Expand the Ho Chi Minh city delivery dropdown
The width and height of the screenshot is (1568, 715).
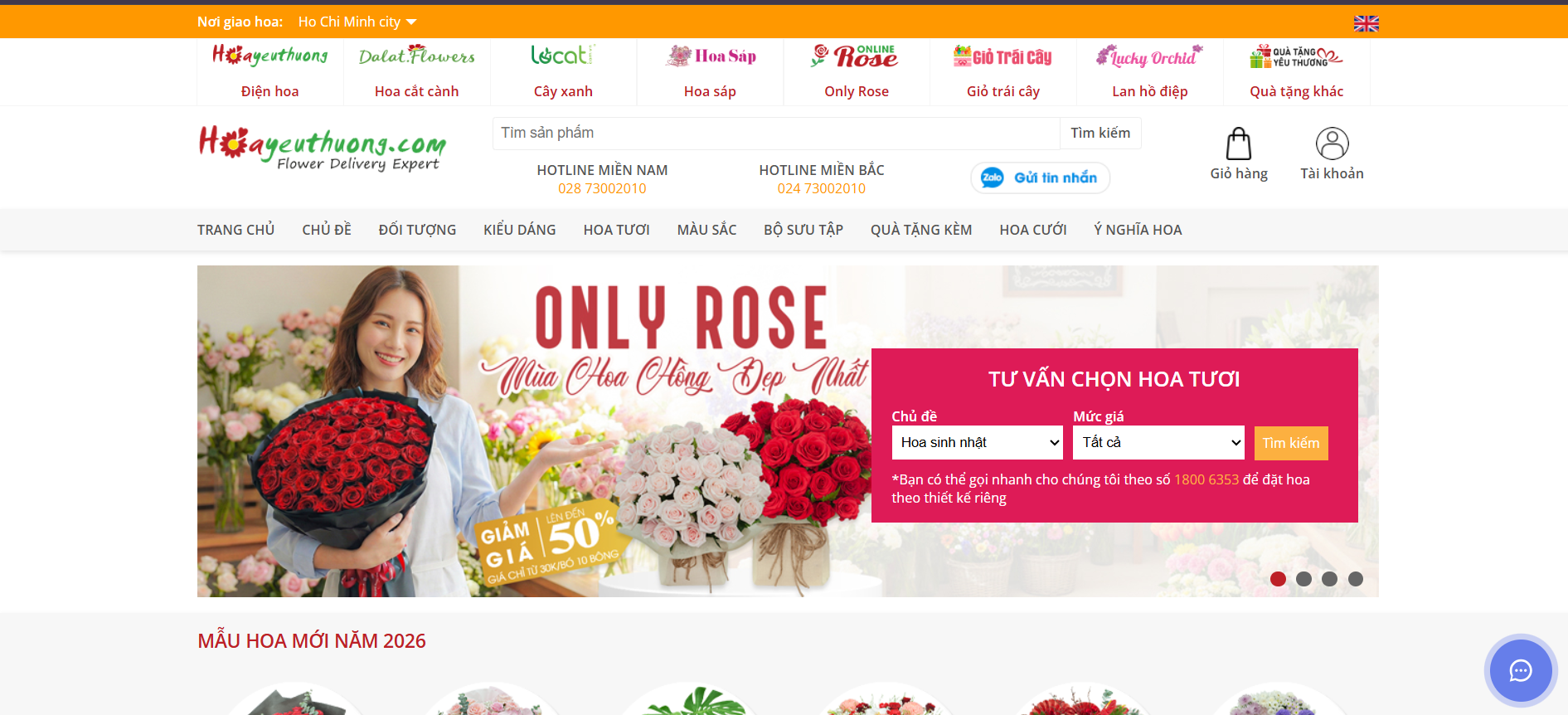tap(357, 22)
